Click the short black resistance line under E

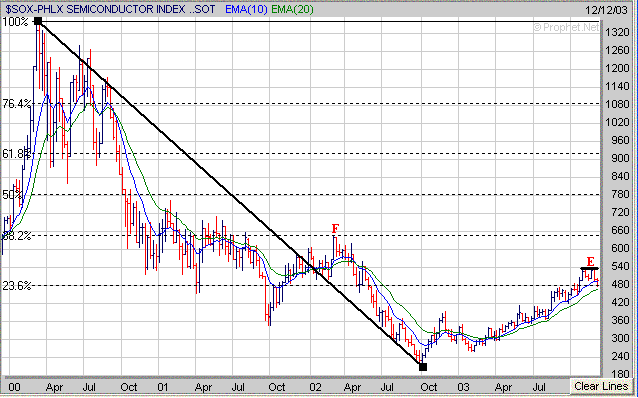[589, 268]
